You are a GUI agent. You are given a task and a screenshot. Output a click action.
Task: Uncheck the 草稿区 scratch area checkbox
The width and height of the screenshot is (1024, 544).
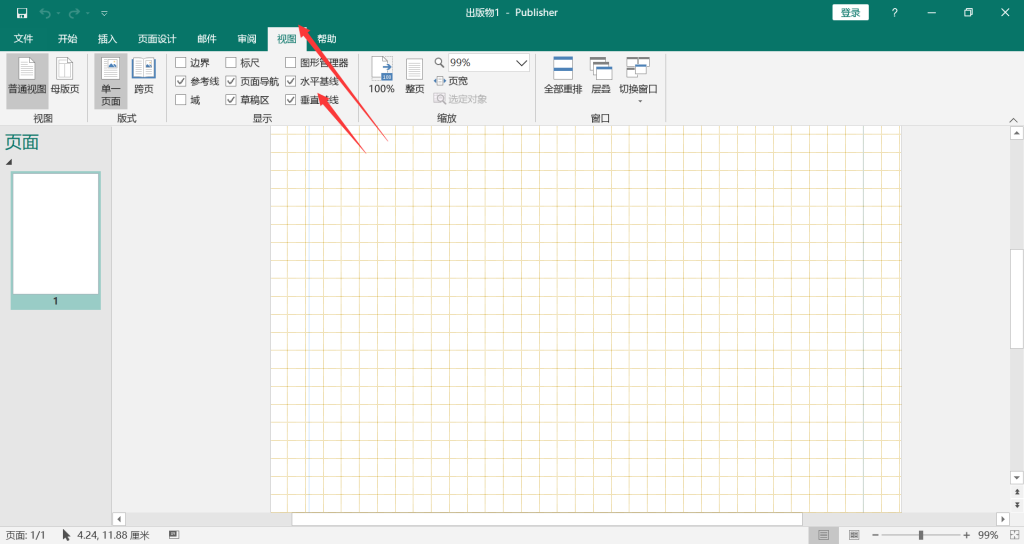pos(231,100)
